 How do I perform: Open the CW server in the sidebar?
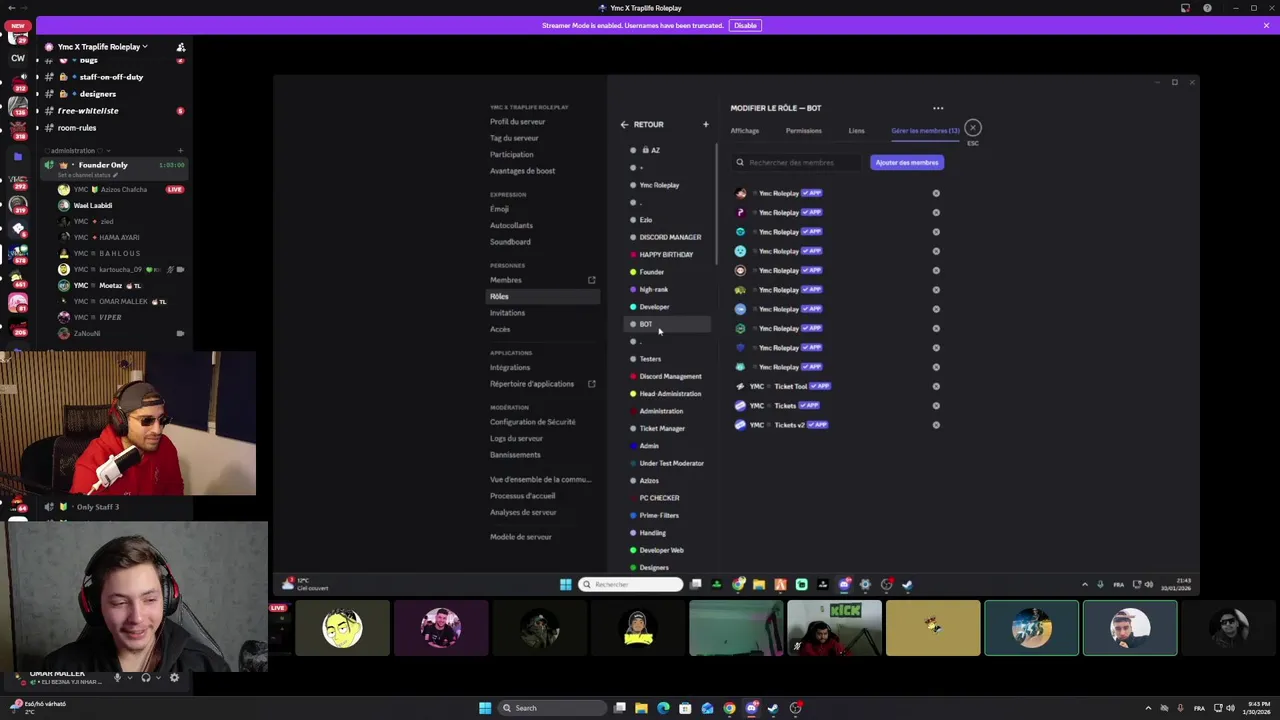(18, 58)
